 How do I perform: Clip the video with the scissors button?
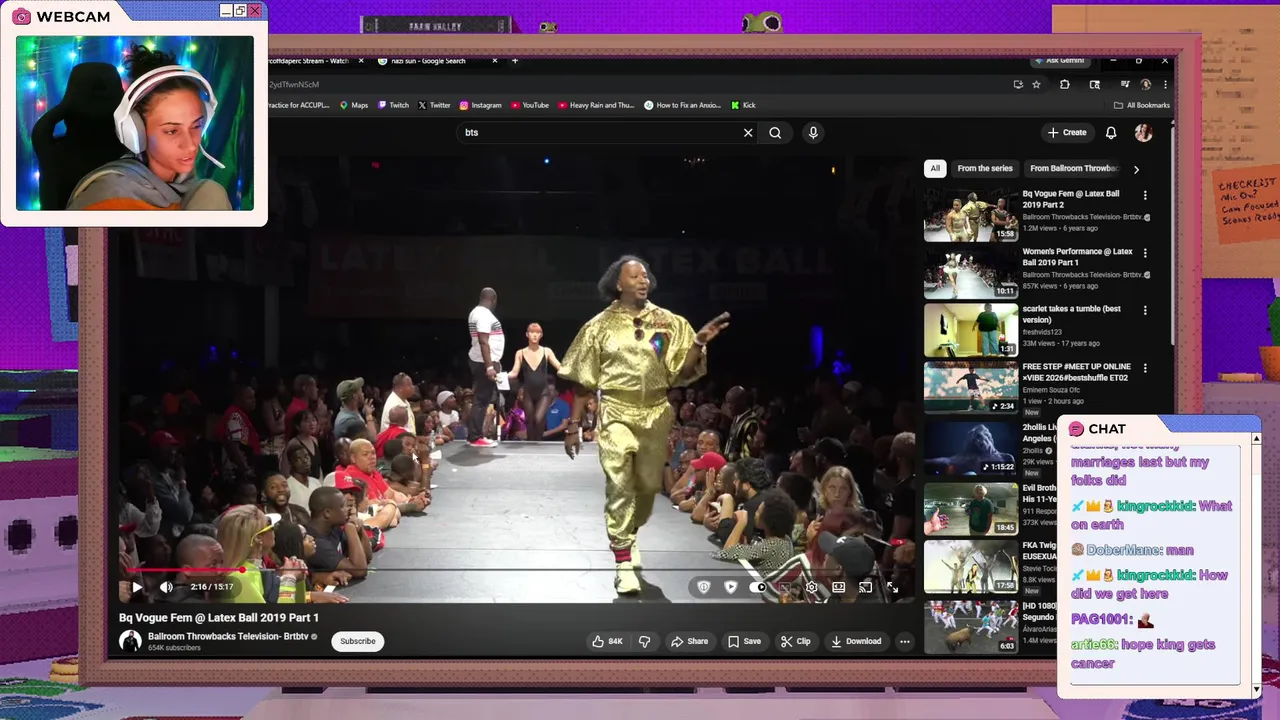796,641
